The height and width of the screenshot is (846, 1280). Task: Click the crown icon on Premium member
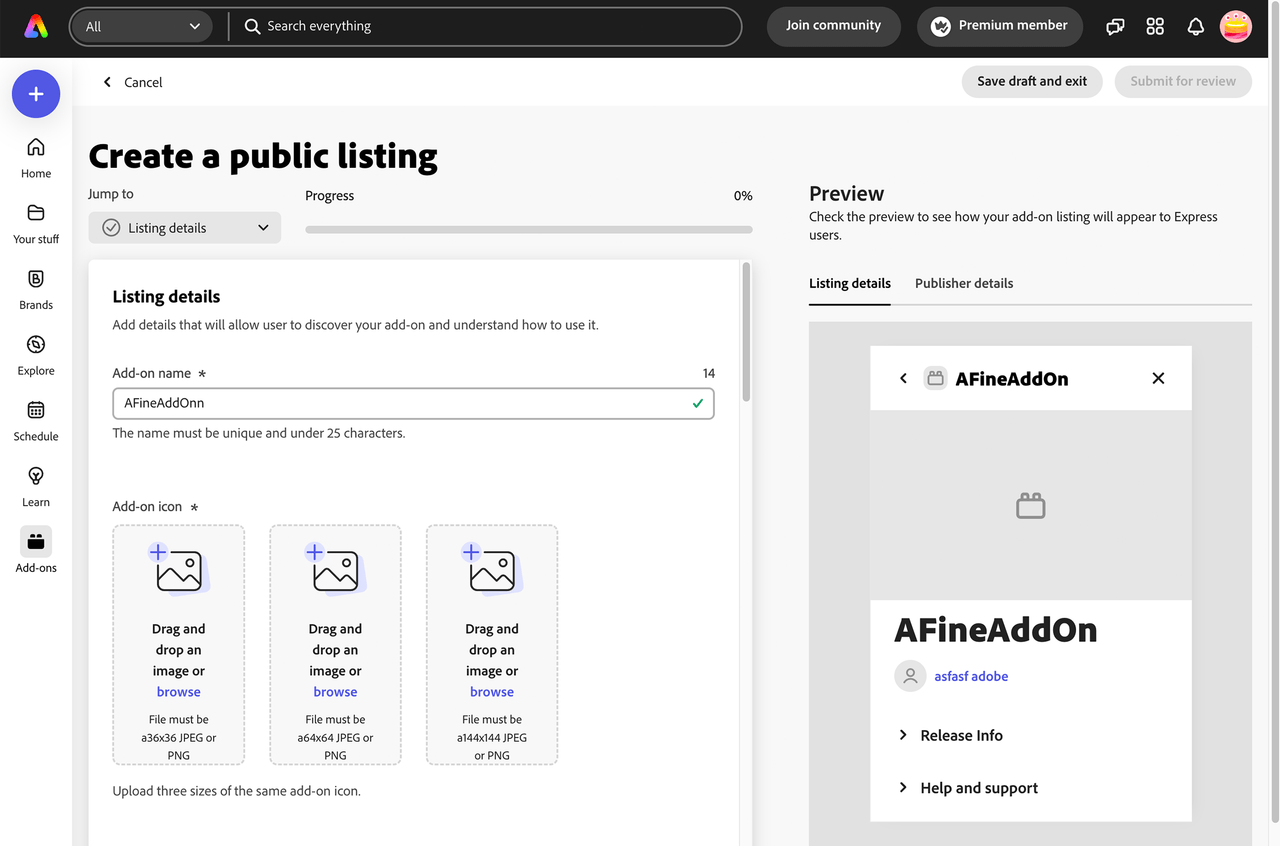940,27
